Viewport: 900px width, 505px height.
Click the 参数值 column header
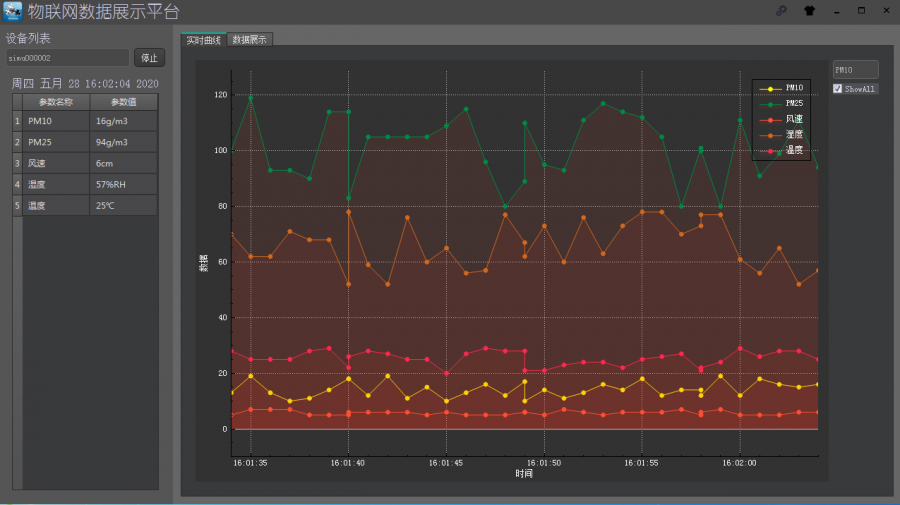click(123, 102)
